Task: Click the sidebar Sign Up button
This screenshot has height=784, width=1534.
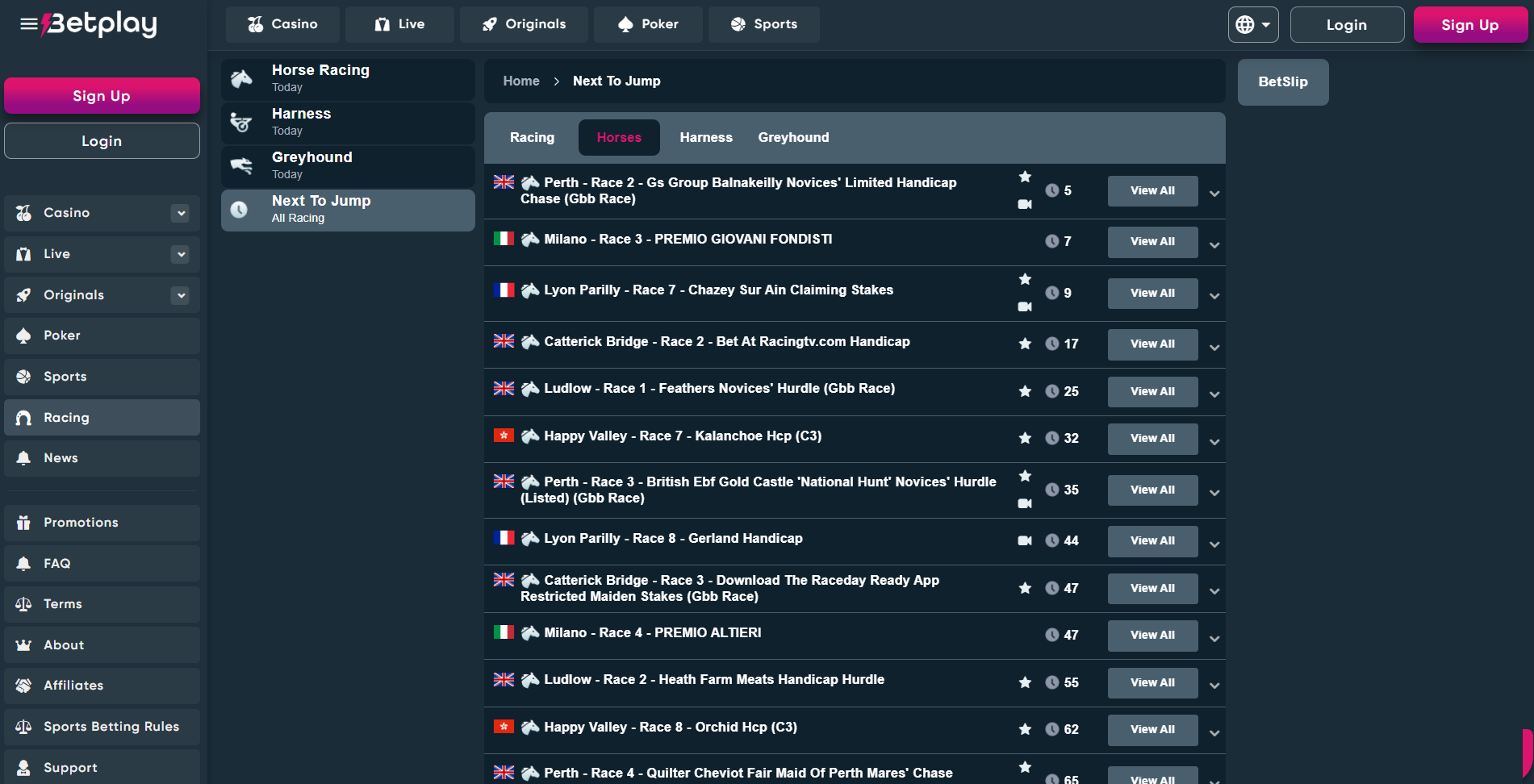Action: point(102,96)
